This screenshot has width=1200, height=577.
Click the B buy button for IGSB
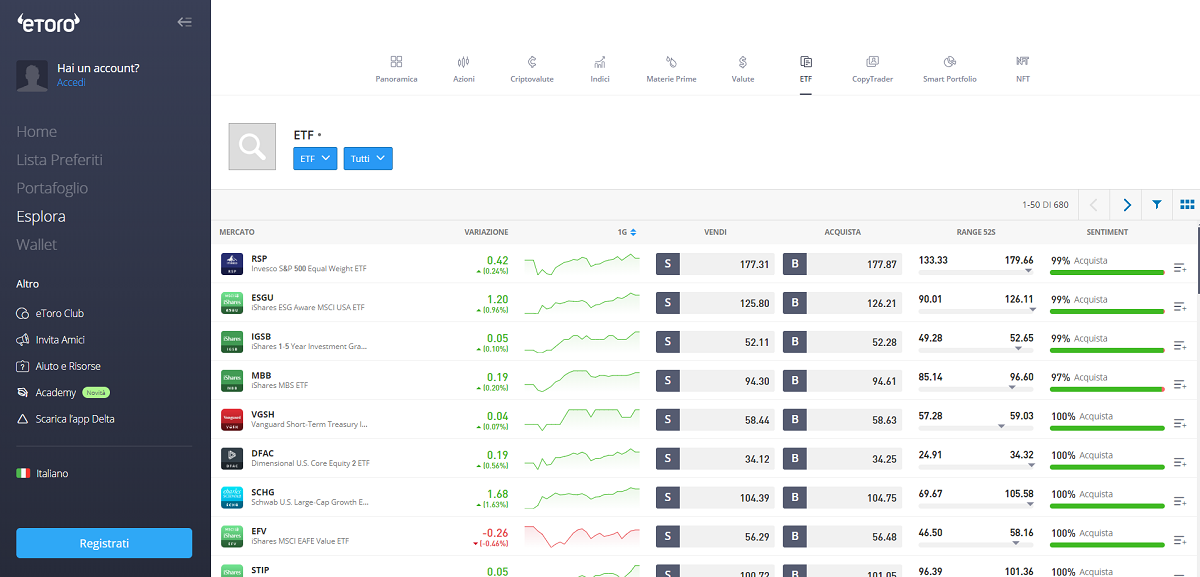tap(795, 342)
